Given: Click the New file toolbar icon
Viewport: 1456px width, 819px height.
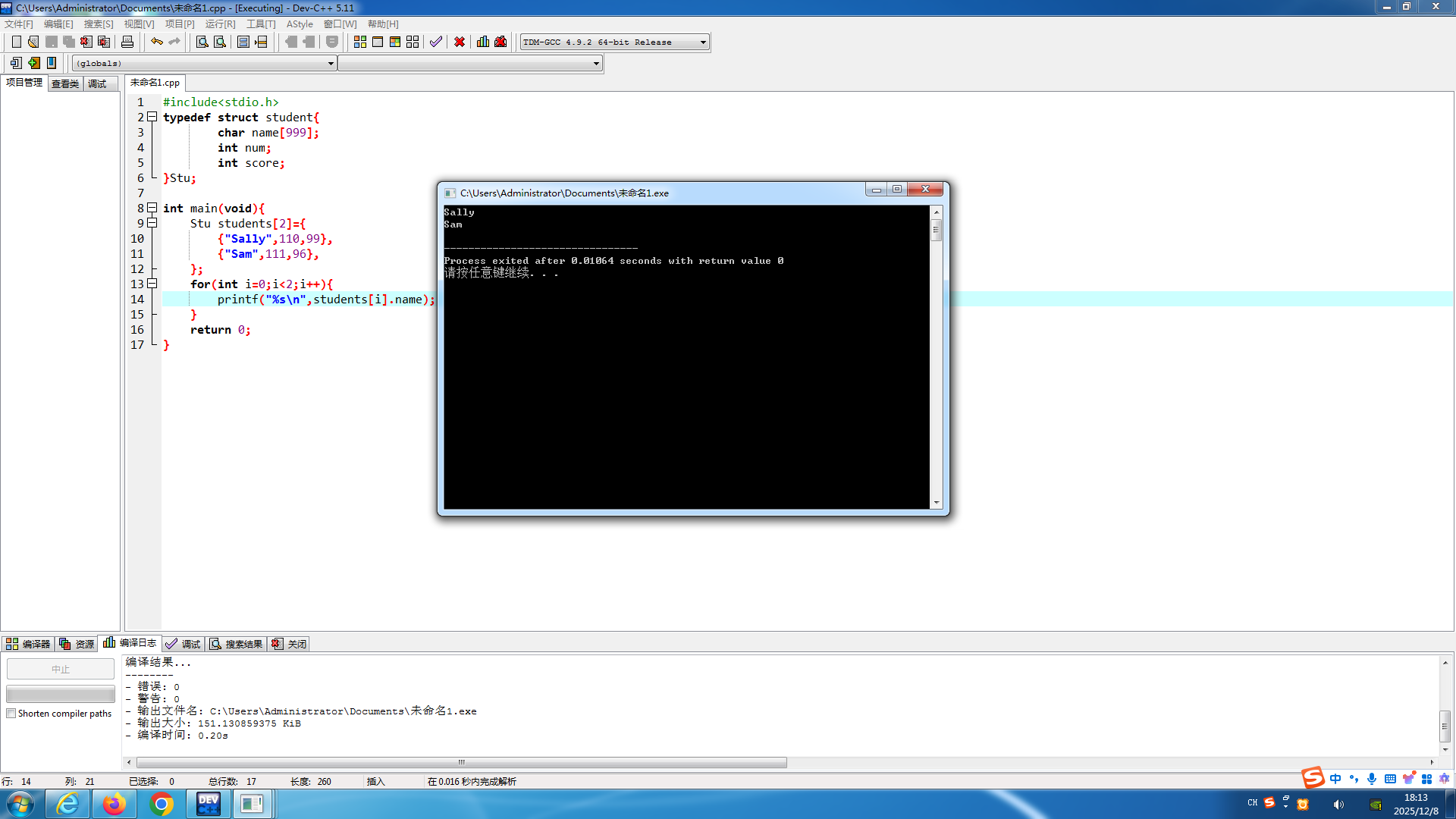Looking at the screenshot, I should click(x=16, y=42).
